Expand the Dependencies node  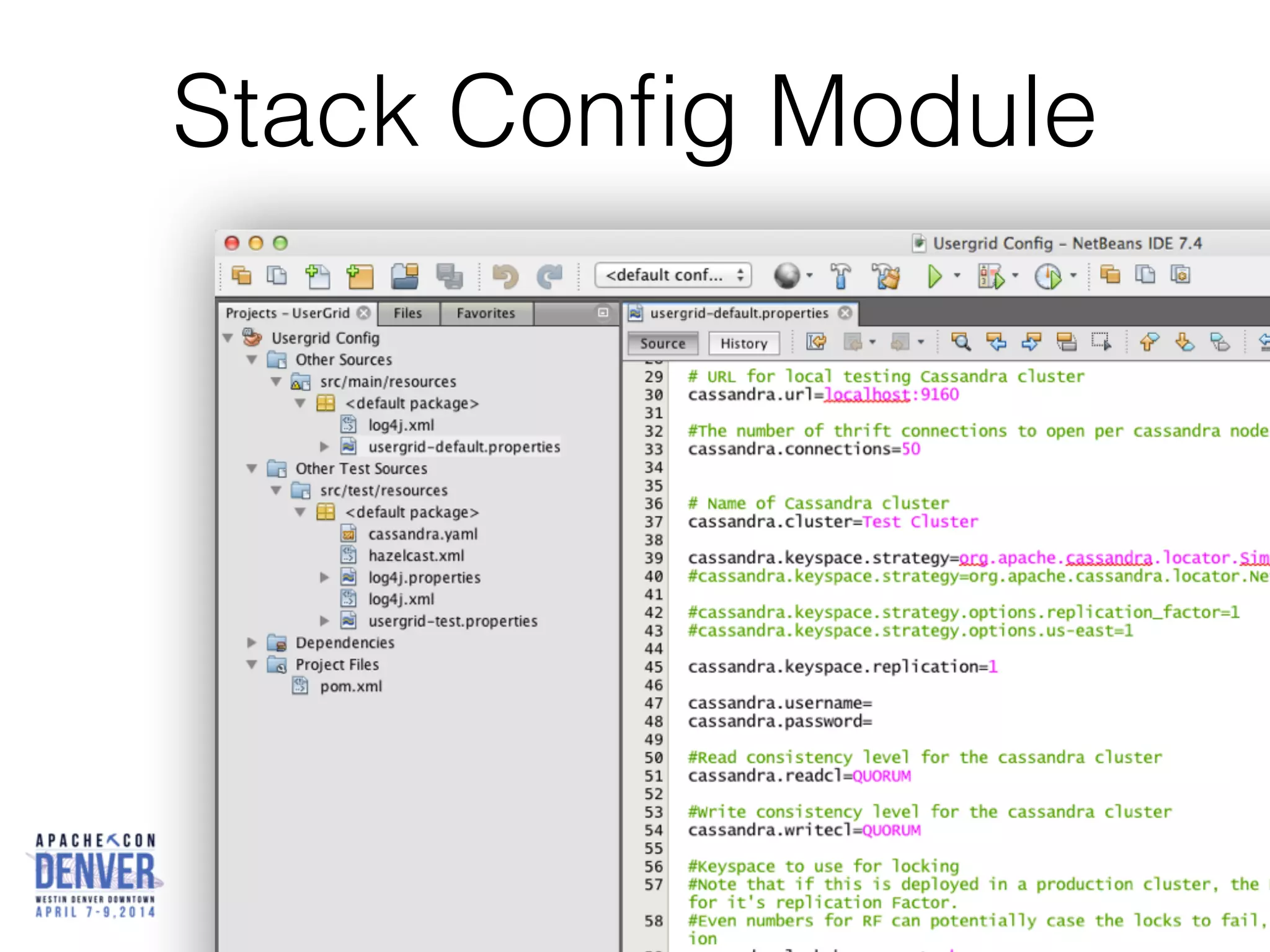[x=252, y=643]
